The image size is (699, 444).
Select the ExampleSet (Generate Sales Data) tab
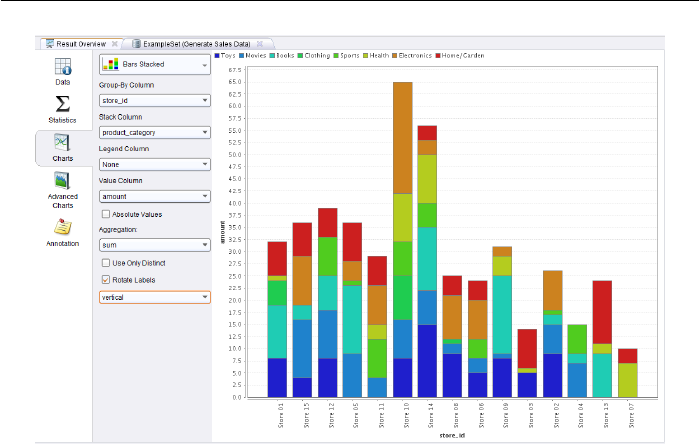(x=198, y=44)
